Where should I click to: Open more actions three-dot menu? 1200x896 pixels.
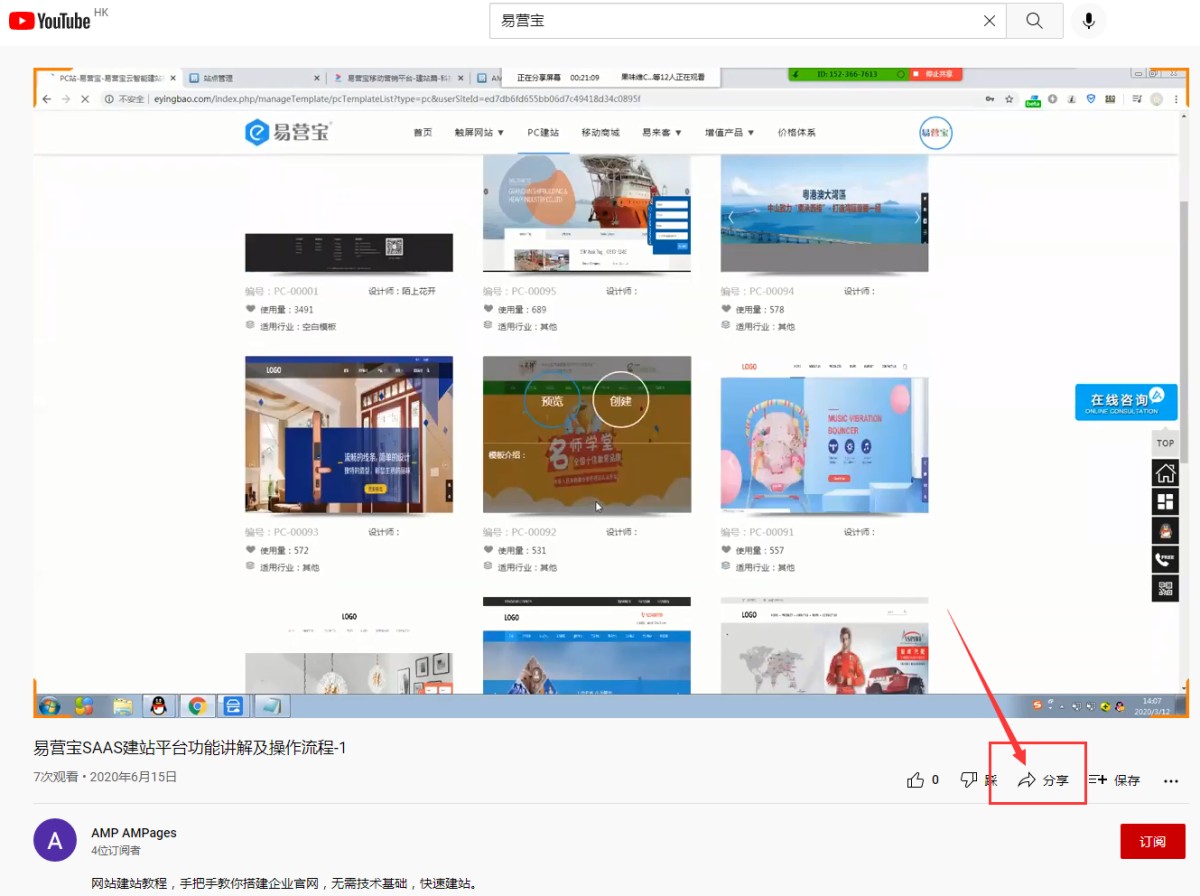click(1171, 780)
